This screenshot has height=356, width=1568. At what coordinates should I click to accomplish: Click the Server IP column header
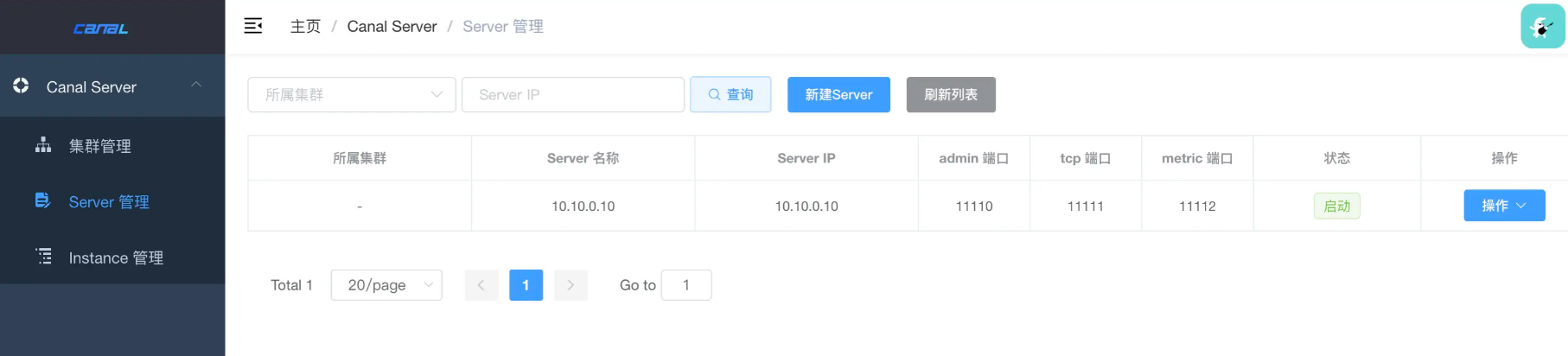[806, 158]
